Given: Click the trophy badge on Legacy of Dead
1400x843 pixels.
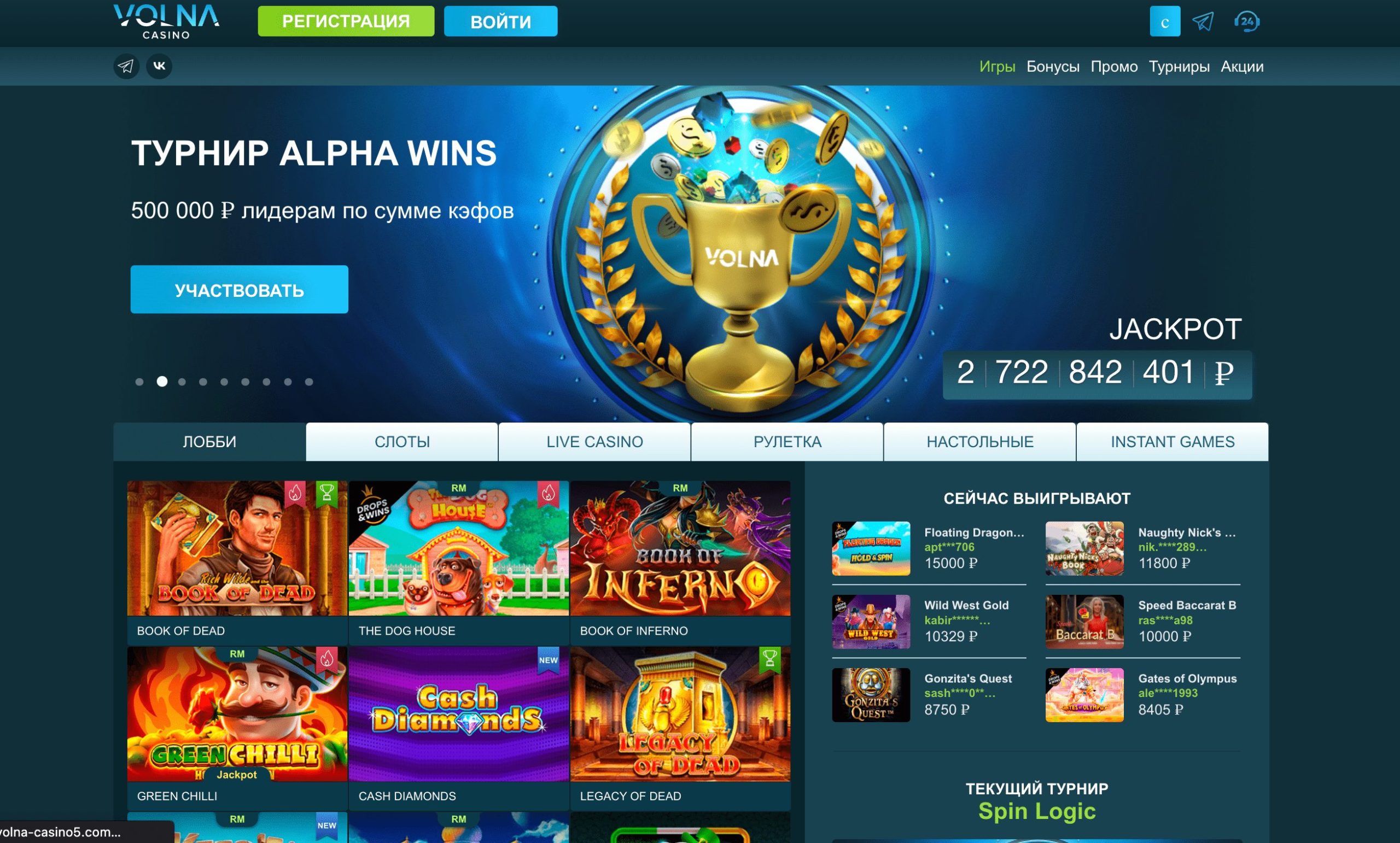Looking at the screenshot, I should (770, 659).
